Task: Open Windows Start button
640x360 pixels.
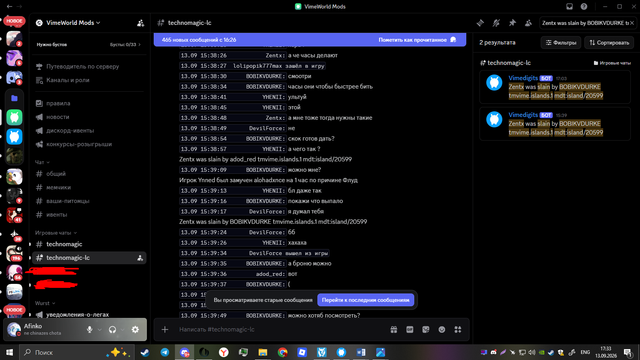Action: (x=9, y=352)
